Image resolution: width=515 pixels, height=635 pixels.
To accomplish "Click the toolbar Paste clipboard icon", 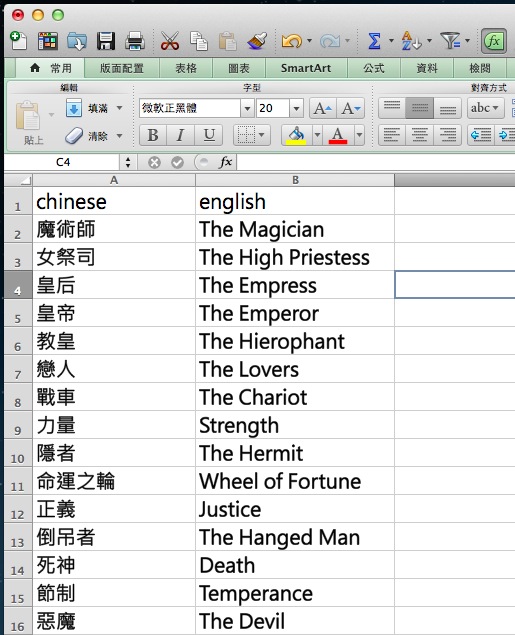I will (227, 41).
